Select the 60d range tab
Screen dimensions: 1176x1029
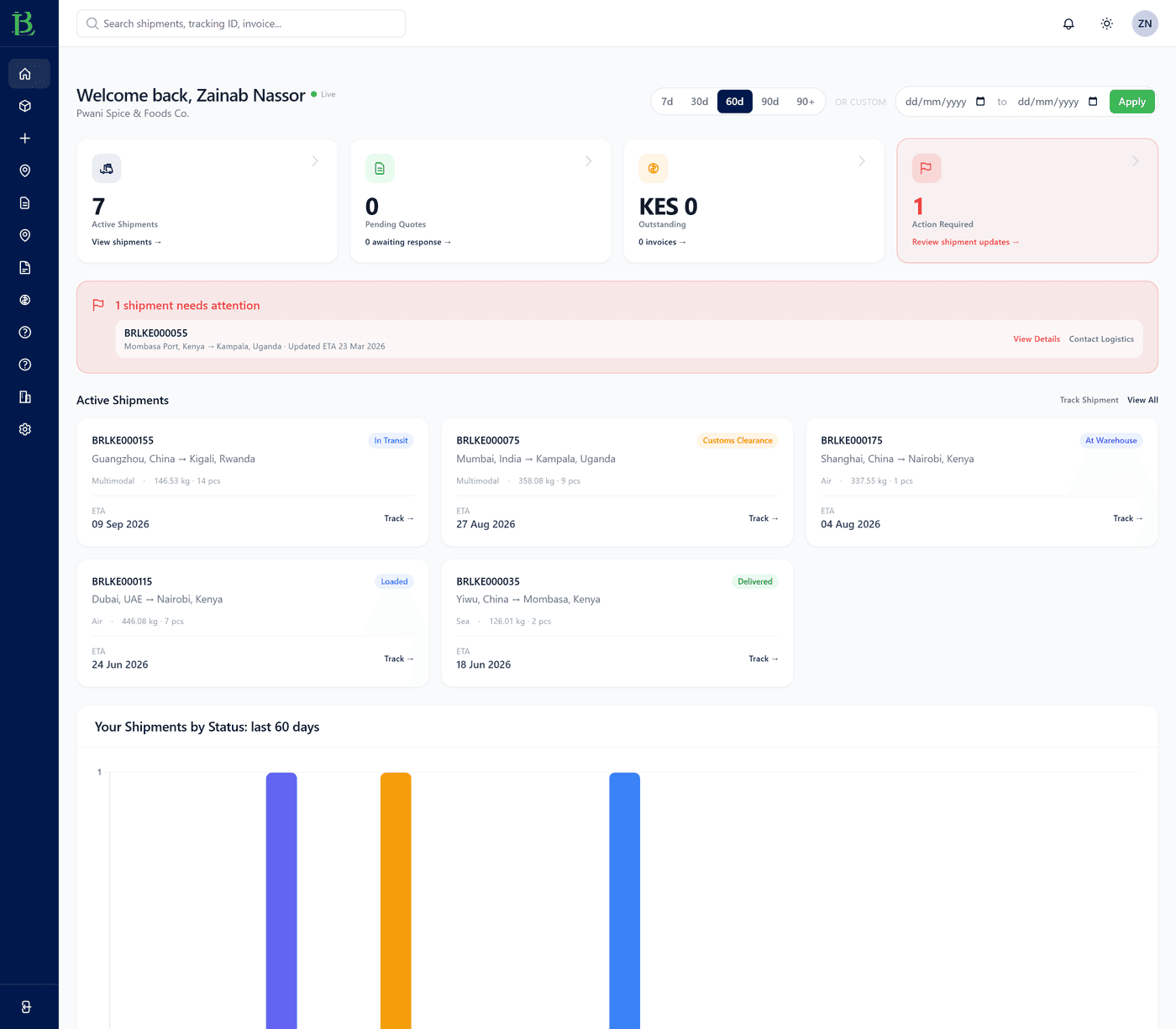(x=735, y=102)
